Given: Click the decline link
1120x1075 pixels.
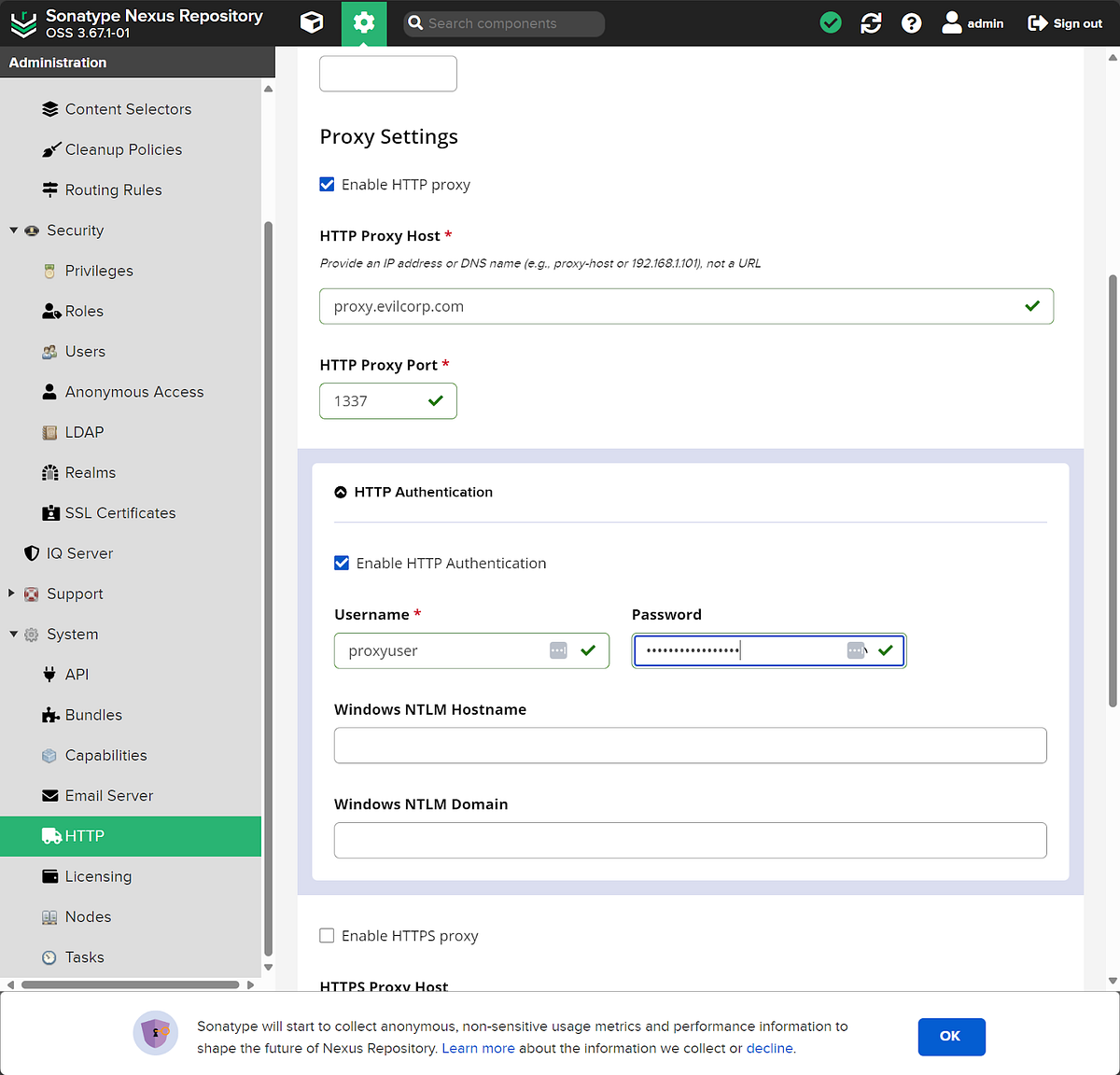Looking at the screenshot, I should (769, 1048).
